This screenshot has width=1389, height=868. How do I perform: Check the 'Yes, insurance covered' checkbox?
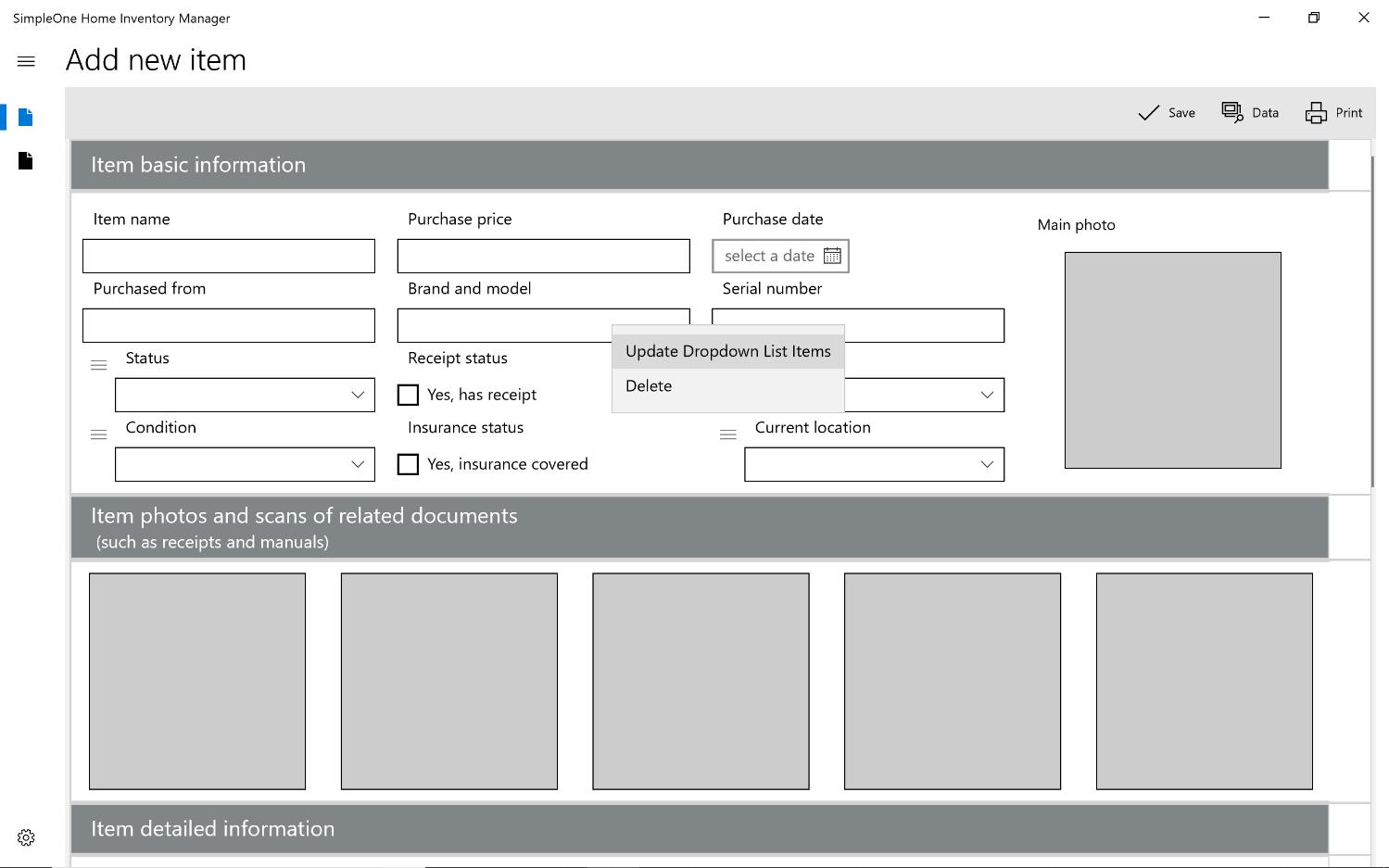[408, 464]
